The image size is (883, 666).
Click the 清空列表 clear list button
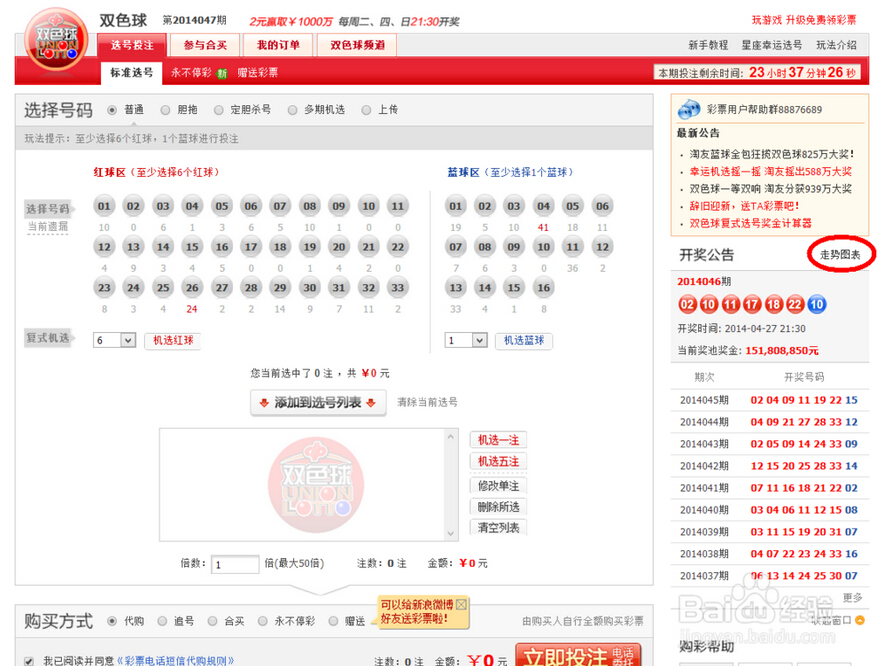click(497, 527)
